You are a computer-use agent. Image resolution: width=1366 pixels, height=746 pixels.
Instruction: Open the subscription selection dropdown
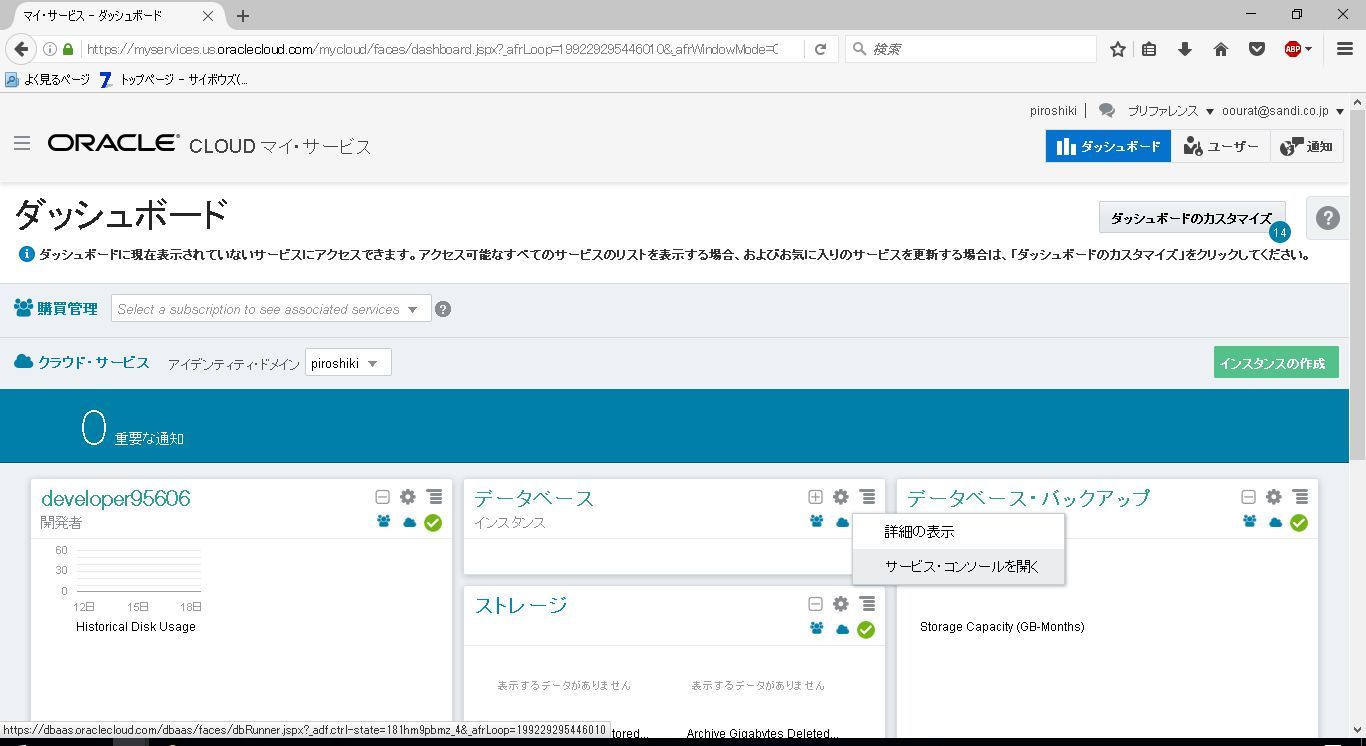point(271,309)
